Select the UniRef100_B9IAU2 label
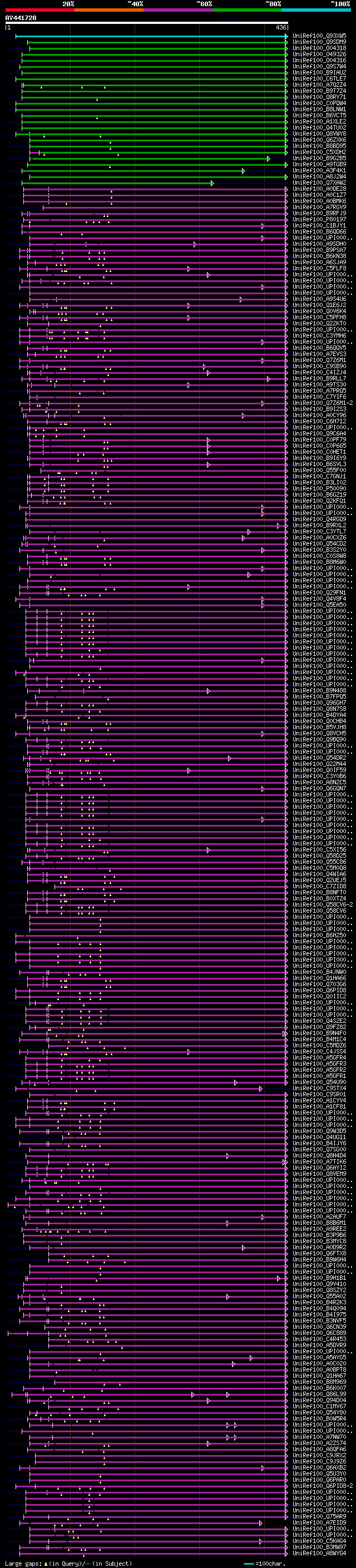The width and height of the screenshot is (356, 1568). pos(319,73)
